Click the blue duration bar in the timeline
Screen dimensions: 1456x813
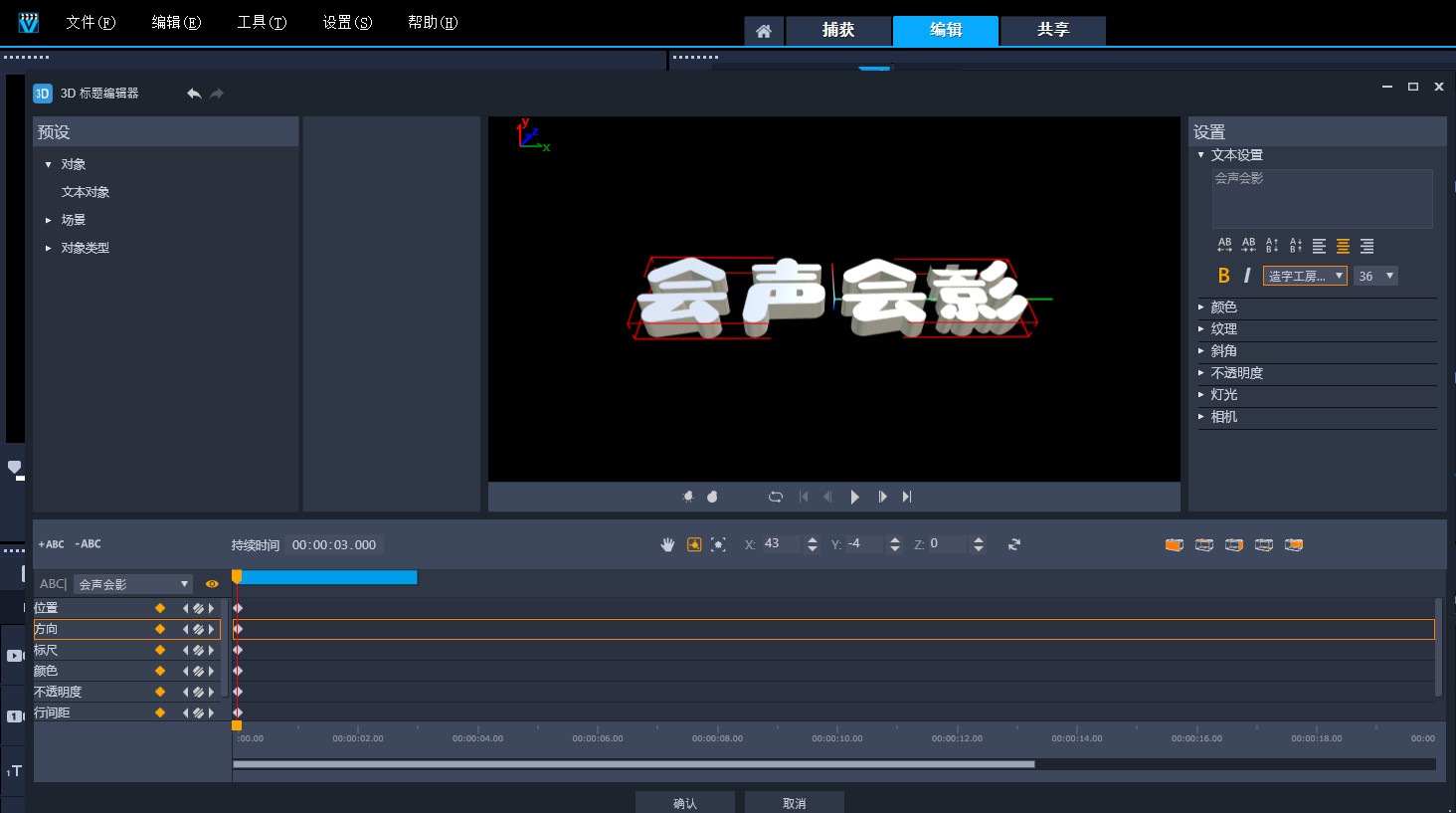tap(327, 577)
